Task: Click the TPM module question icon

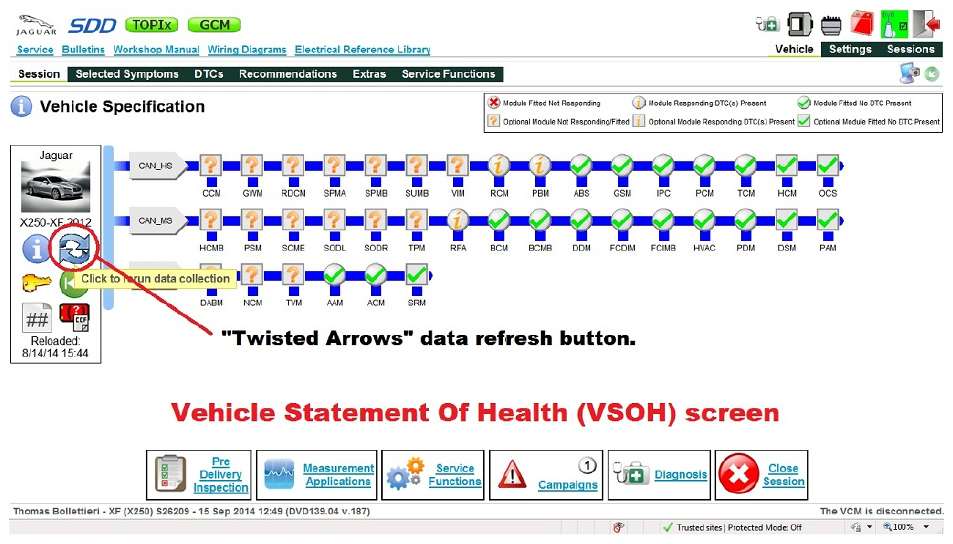Action: coord(416,220)
